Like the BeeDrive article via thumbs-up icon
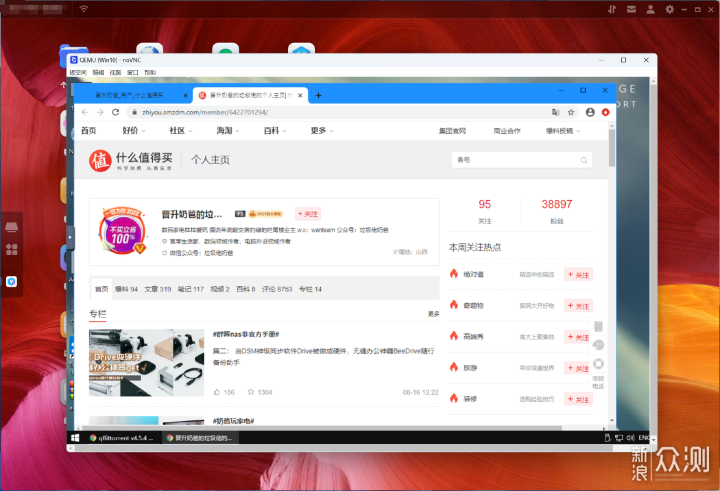This screenshot has width=720, height=491. 216,392
